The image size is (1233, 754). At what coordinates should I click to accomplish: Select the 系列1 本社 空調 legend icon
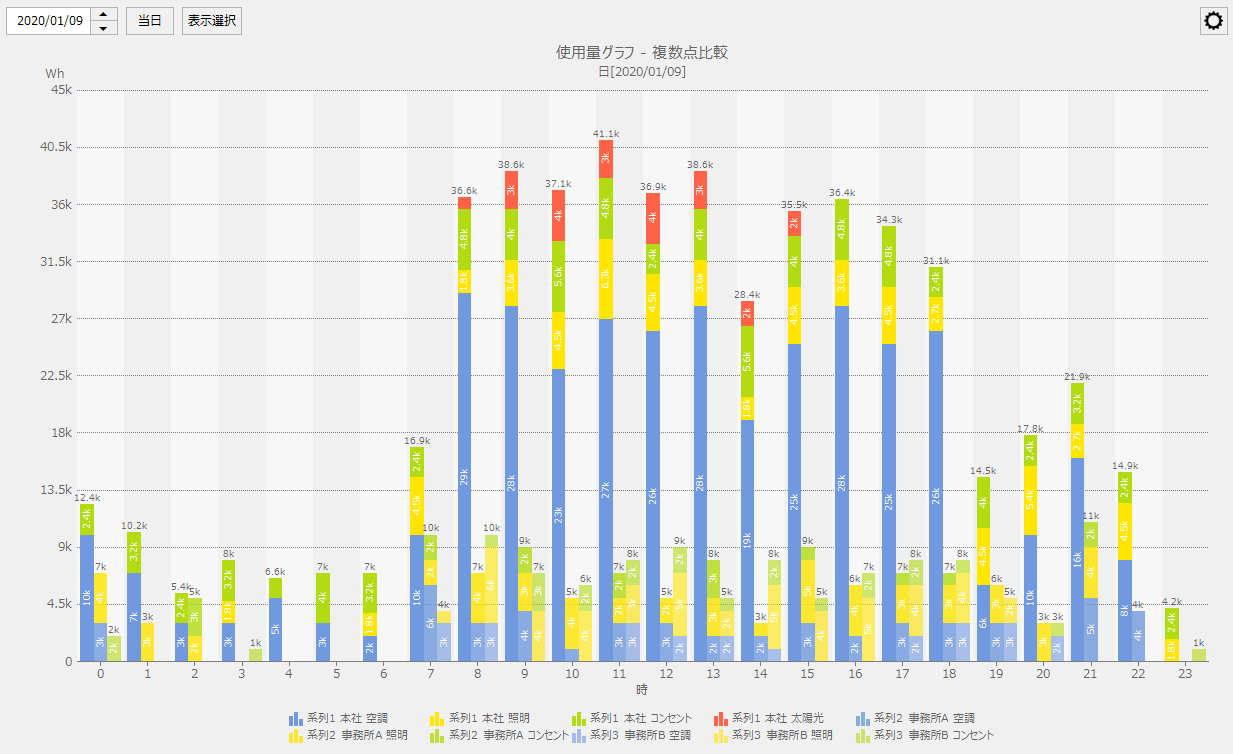coord(294,717)
